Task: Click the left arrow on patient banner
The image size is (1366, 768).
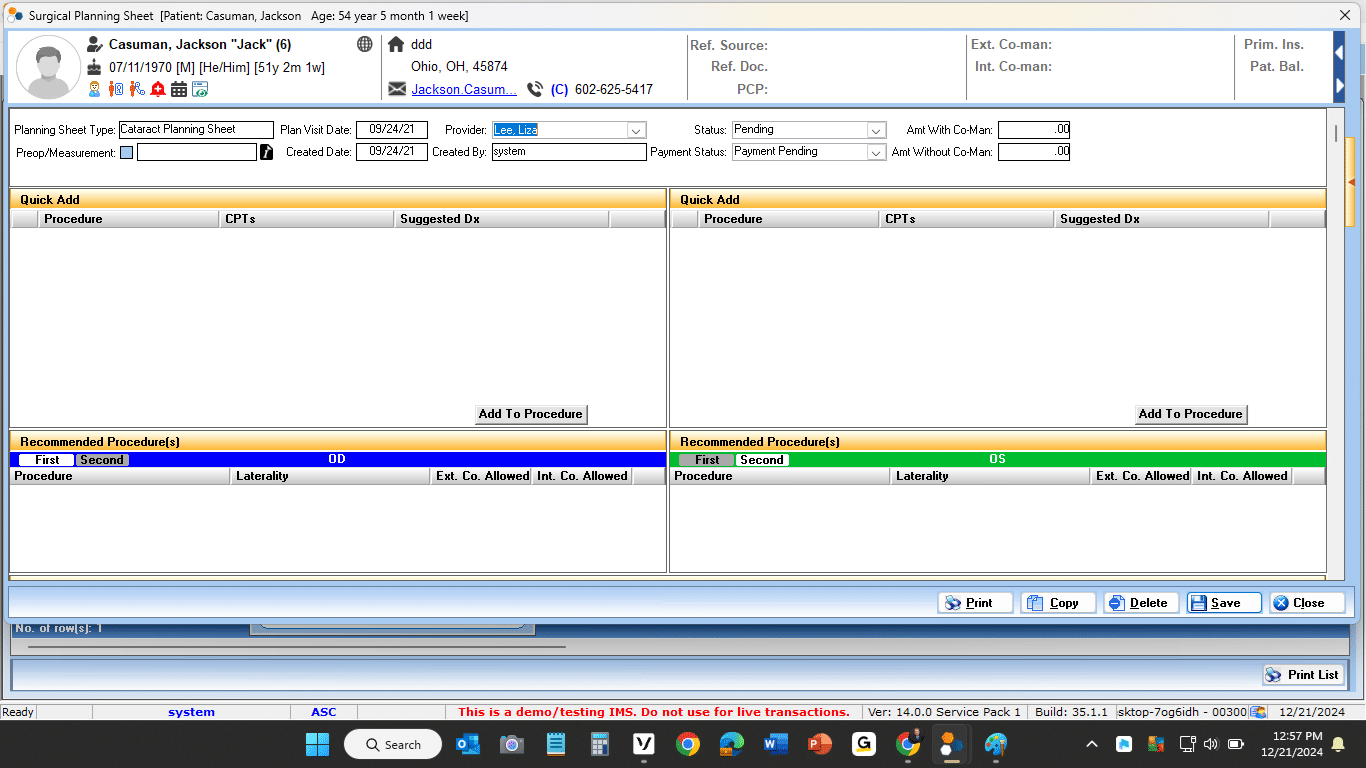Action: click(1339, 52)
